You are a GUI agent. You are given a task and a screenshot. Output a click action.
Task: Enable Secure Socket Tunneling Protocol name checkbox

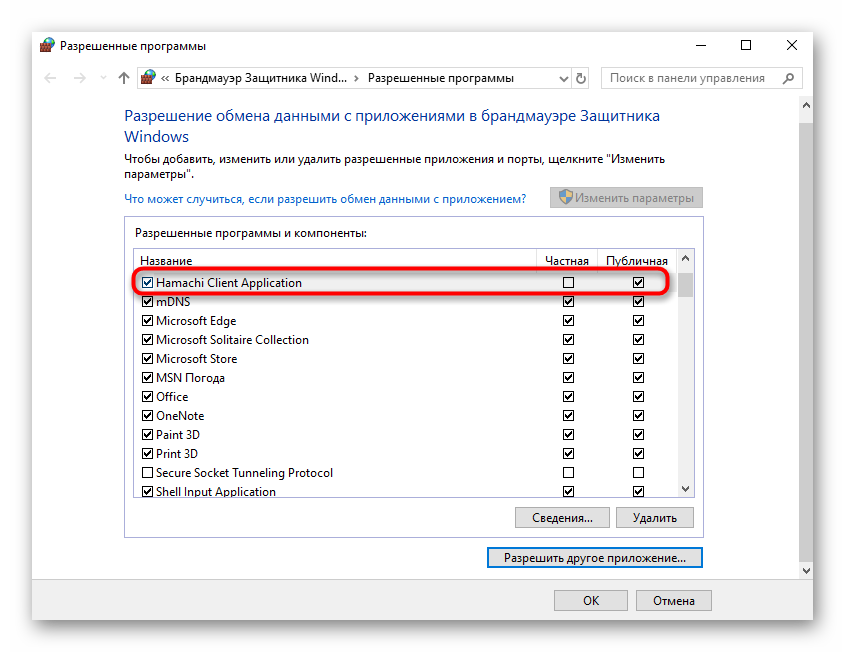[x=148, y=473]
